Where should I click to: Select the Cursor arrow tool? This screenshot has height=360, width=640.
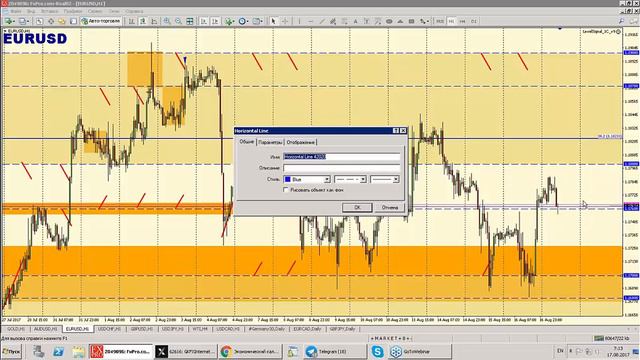click(273, 21)
